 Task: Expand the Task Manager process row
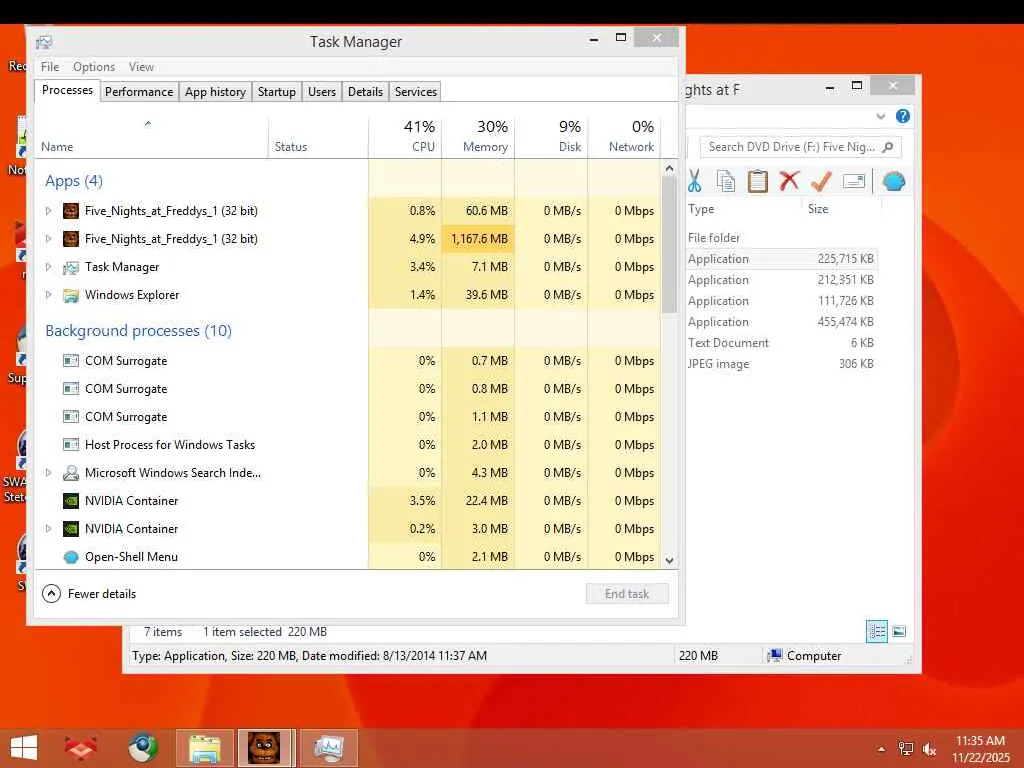click(x=48, y=267)
